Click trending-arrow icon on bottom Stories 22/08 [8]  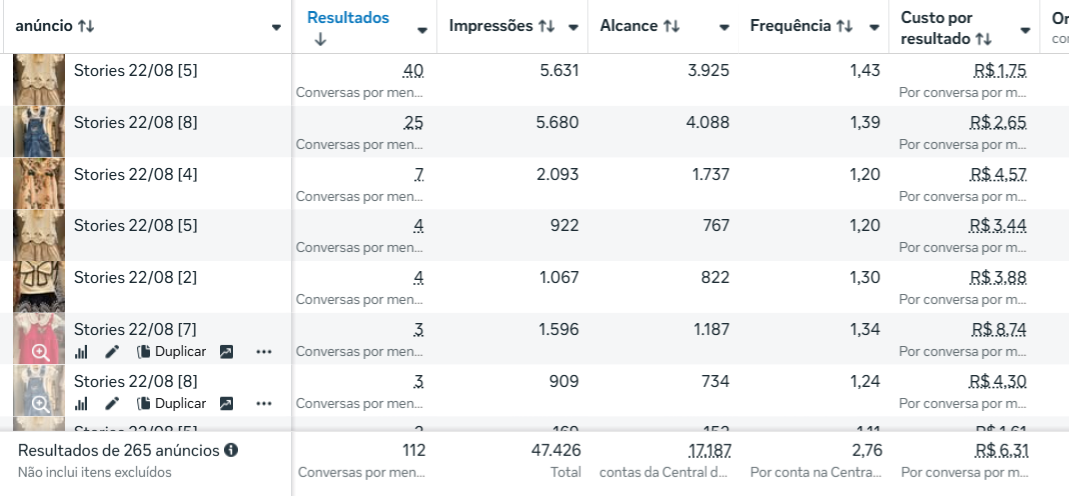pos(226,404)
